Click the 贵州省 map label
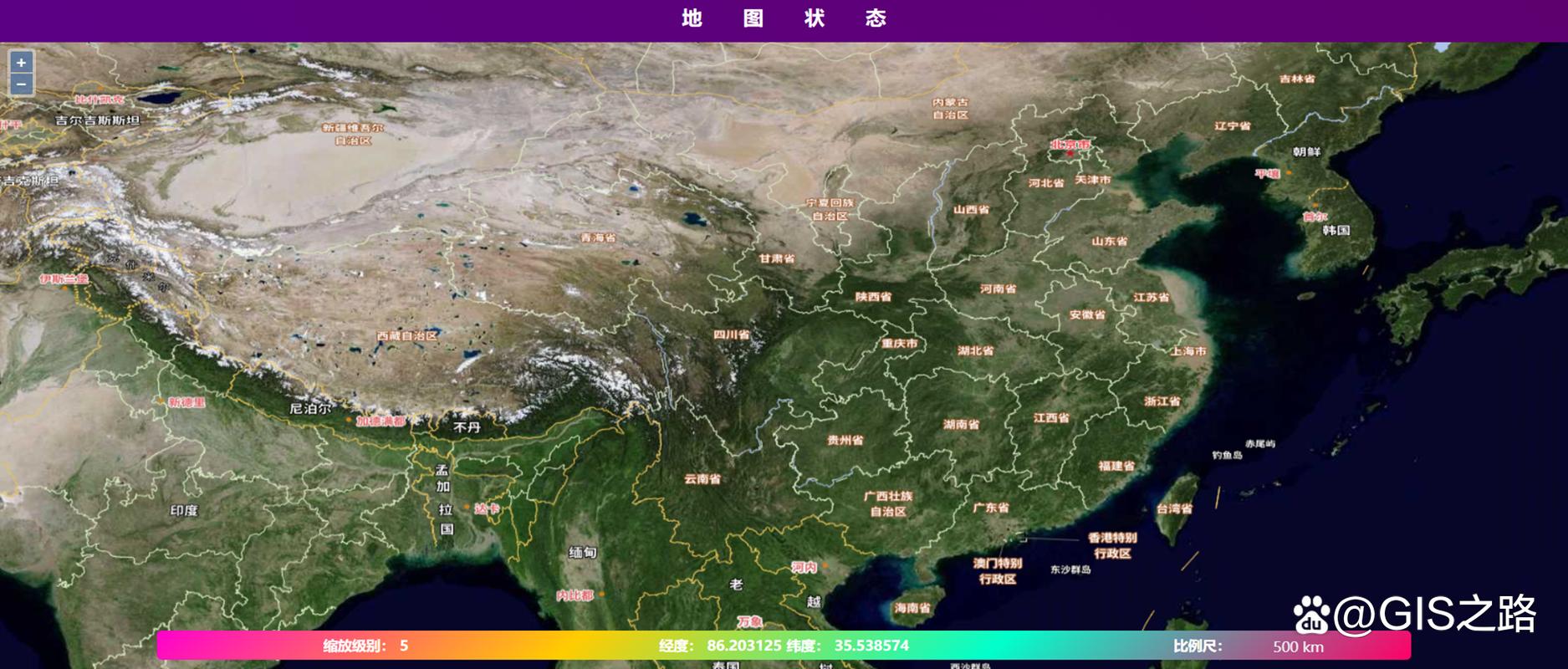This screenshot has height=669, width=1568. pos(845,440)
